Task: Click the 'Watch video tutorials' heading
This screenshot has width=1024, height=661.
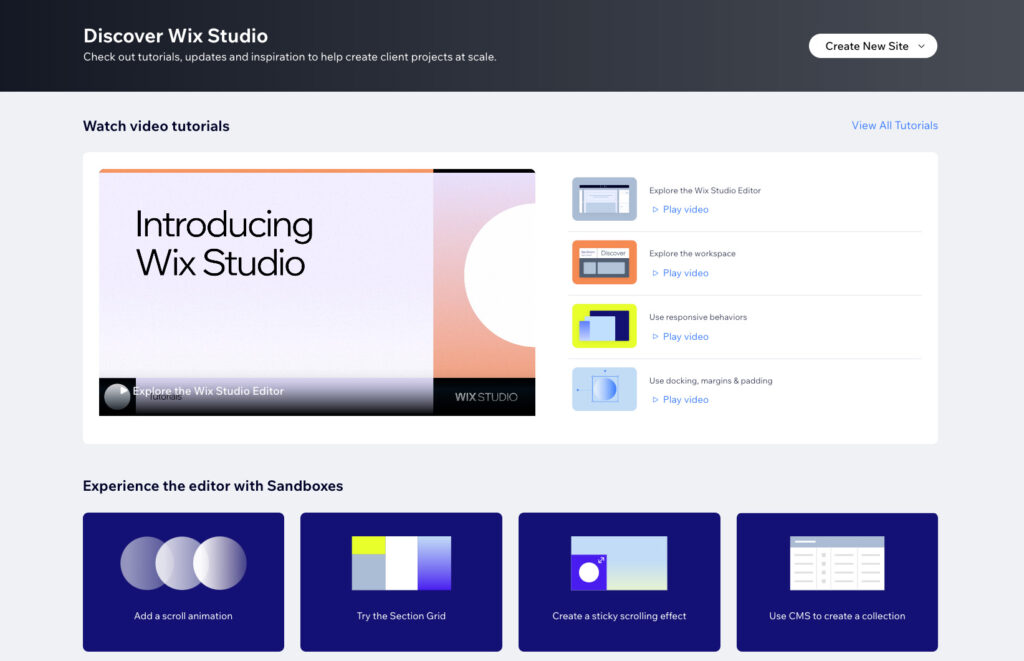Action: pyautogui.click(x=156, y=126)
